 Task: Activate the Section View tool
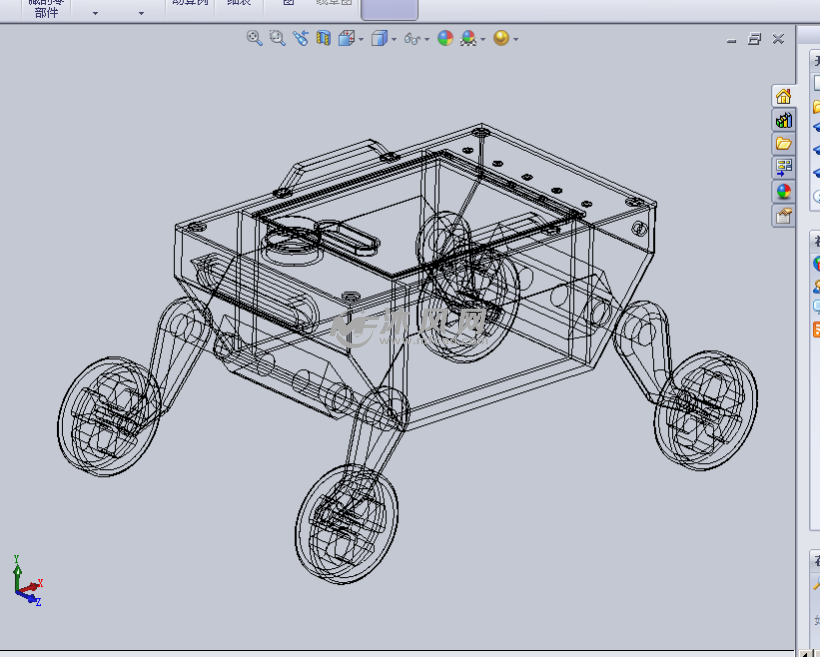click(x=323, y=38)
